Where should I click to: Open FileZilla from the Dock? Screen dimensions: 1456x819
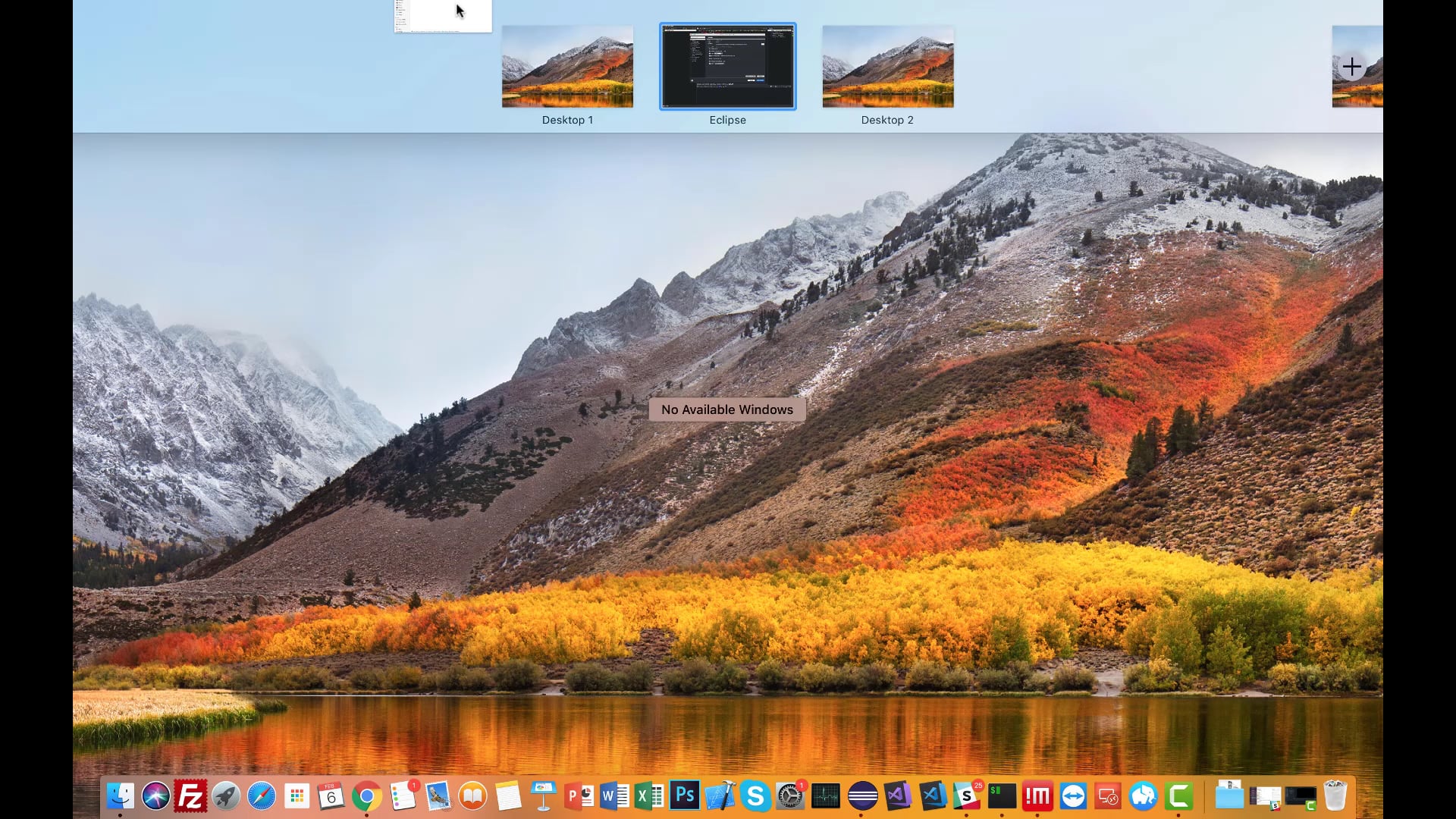click(190, 796)
